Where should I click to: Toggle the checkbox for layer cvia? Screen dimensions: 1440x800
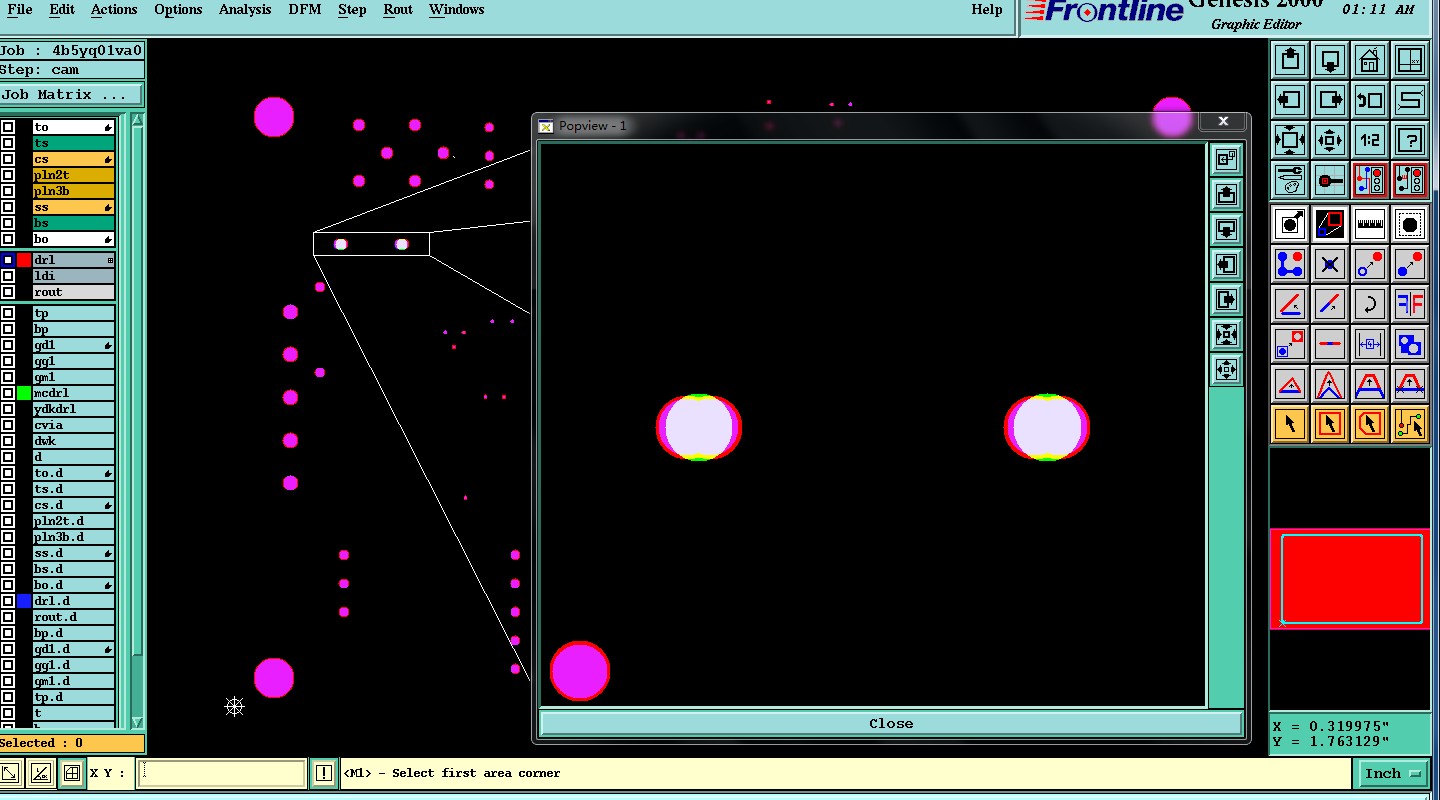coord(8,425)
